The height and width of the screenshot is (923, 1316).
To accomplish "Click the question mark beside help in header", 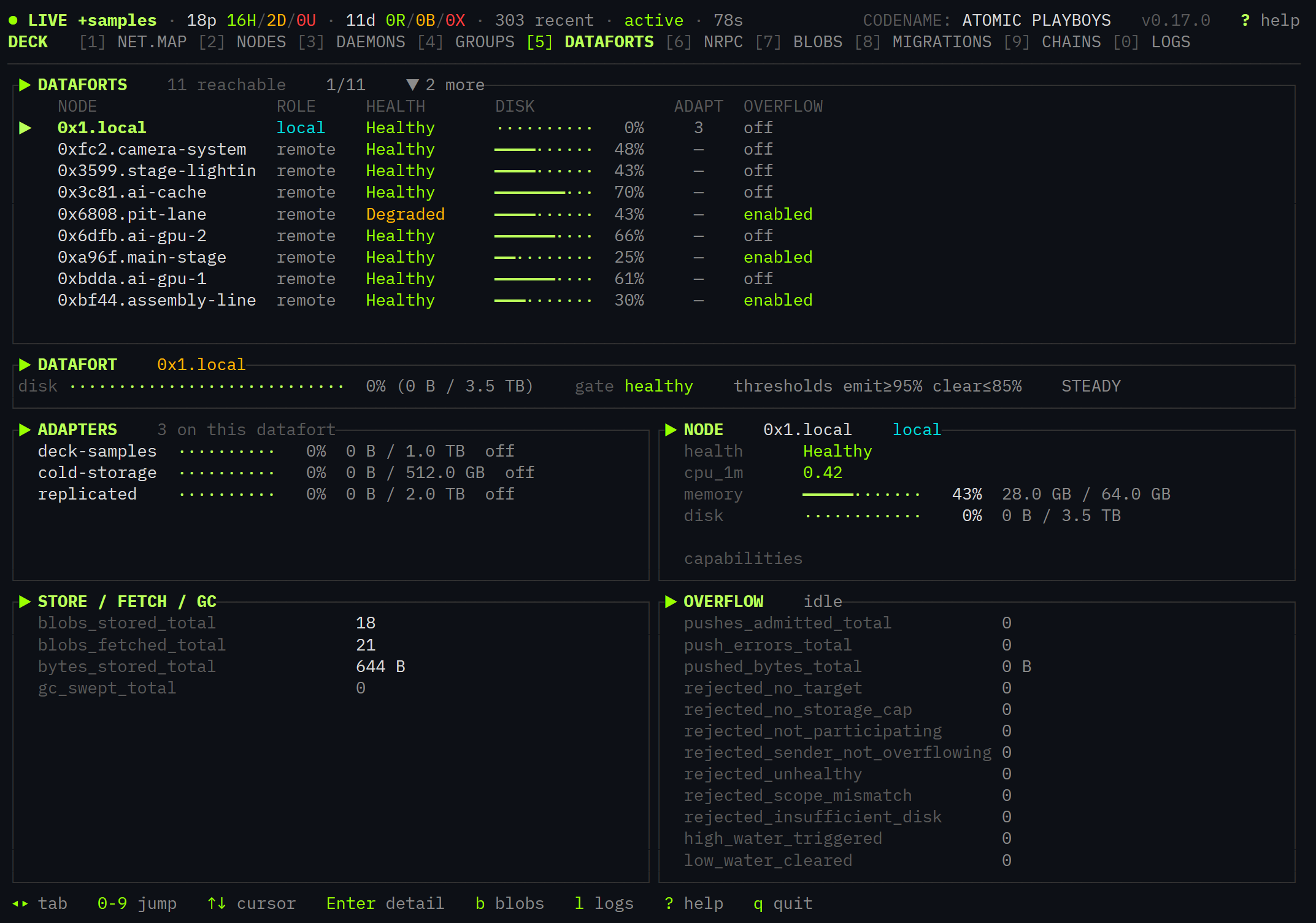I will coord(1245,20).
